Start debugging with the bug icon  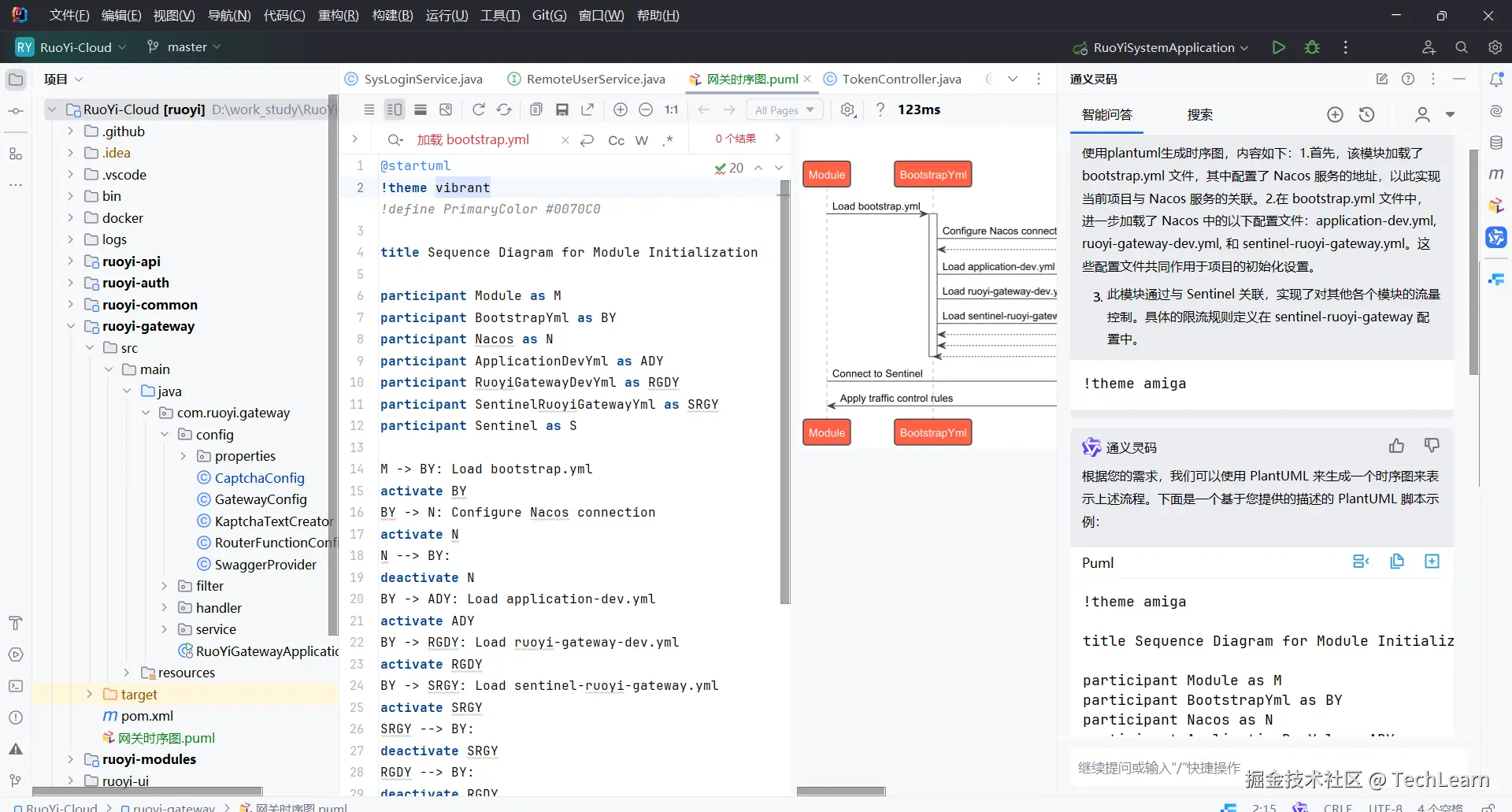1312,47
